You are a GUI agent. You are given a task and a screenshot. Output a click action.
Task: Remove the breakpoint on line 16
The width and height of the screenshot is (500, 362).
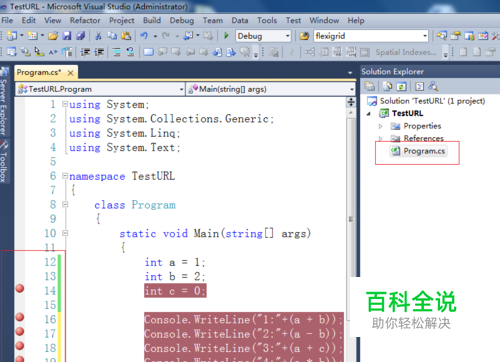coord(20,317)
